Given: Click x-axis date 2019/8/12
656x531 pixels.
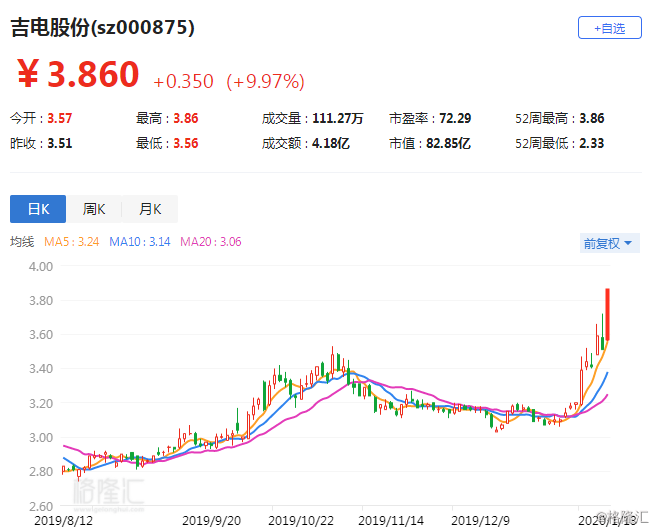Looking at the screenshot, I should click(x=63, y=521).
